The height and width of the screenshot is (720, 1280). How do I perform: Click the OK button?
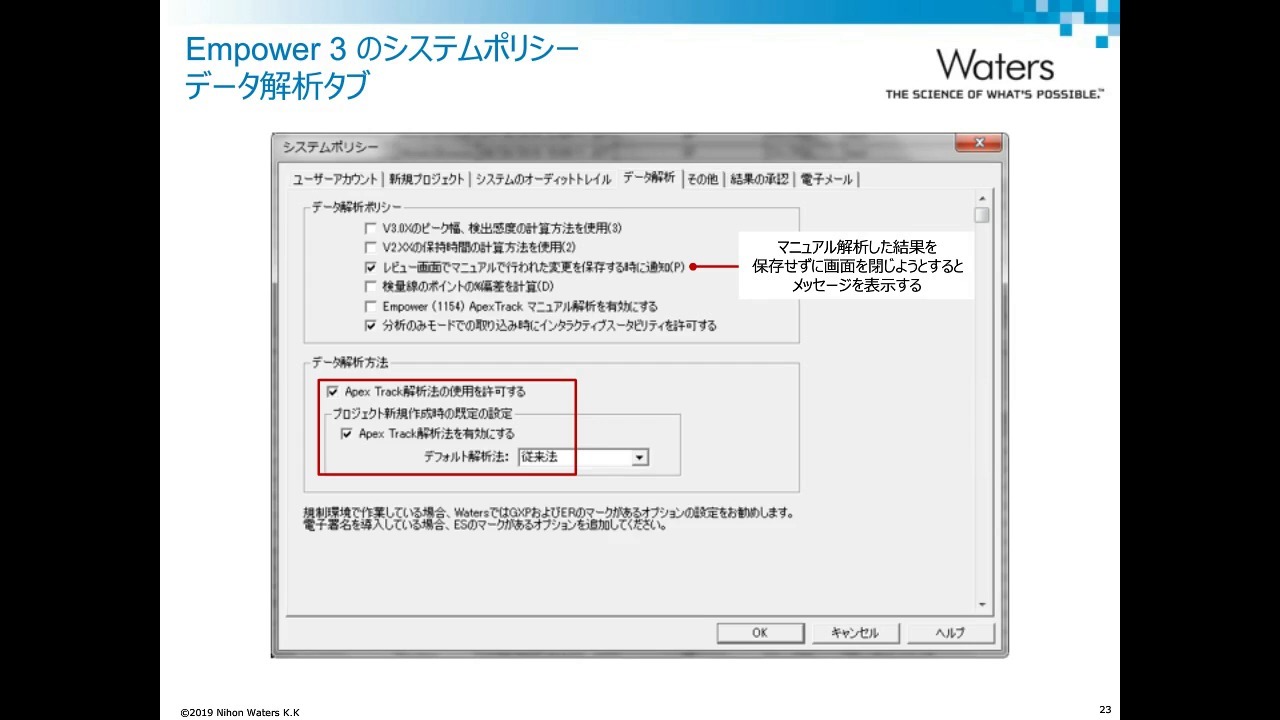(760, 633)
